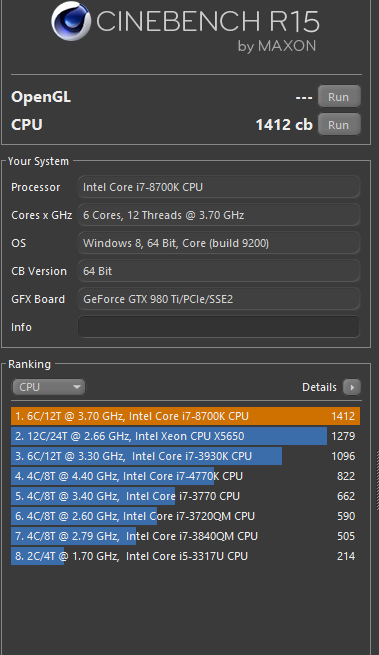Select ranking row Intel Core i7-4770K

point(185,476)
